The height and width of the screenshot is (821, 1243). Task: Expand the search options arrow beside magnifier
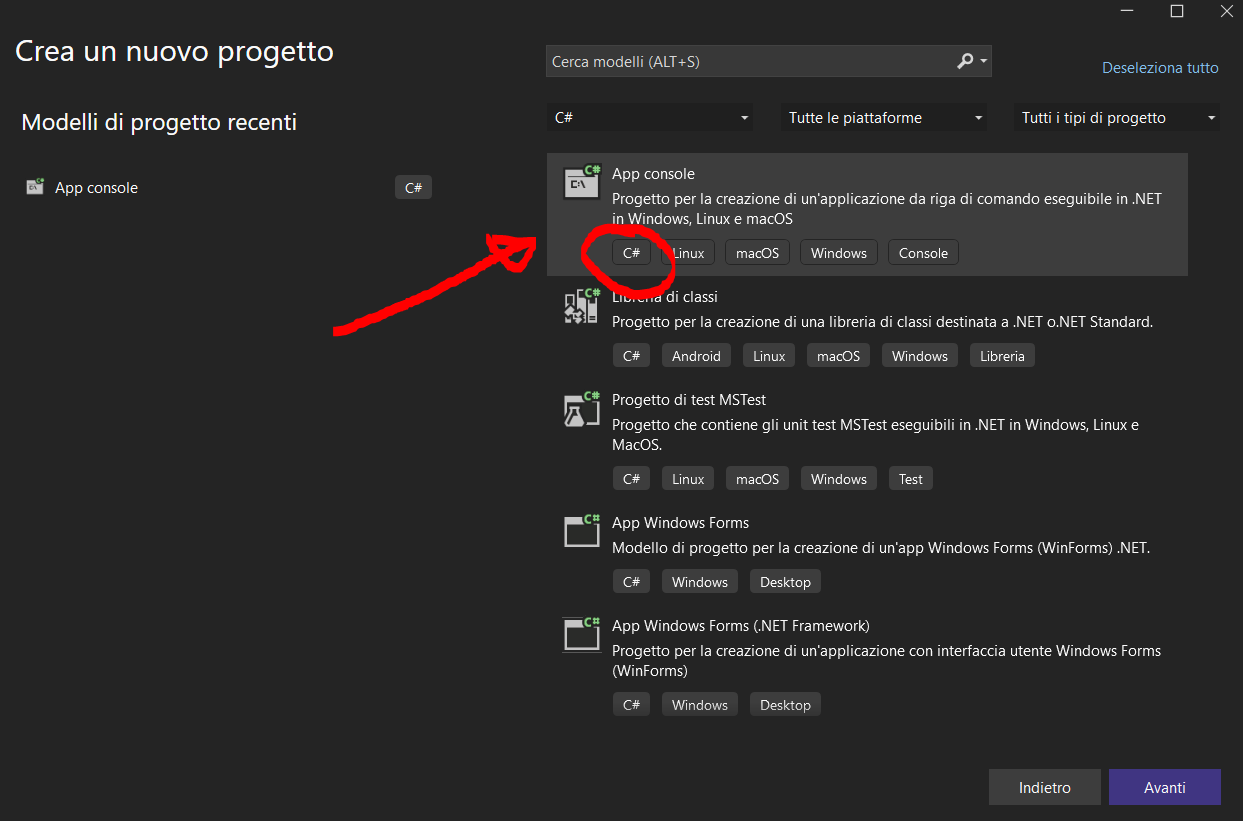(984, 62)
